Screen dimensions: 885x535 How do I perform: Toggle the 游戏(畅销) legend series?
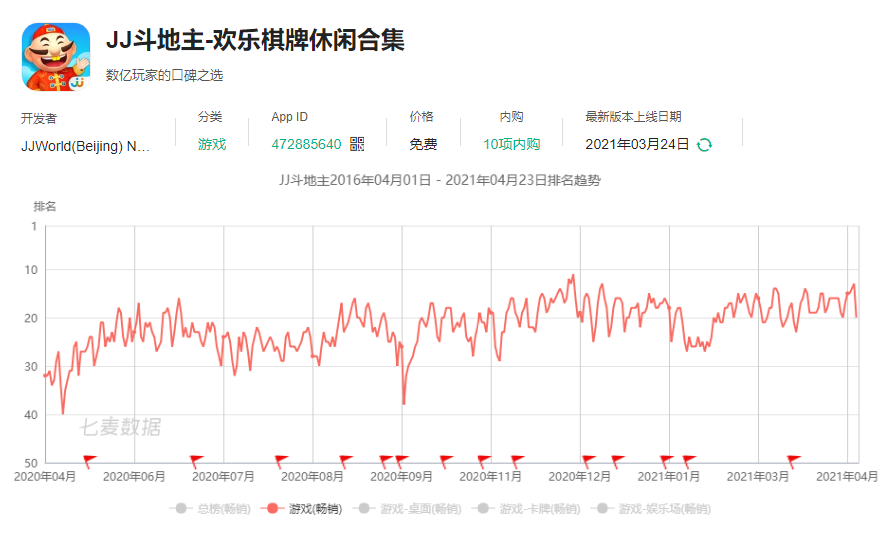(301, 509)
